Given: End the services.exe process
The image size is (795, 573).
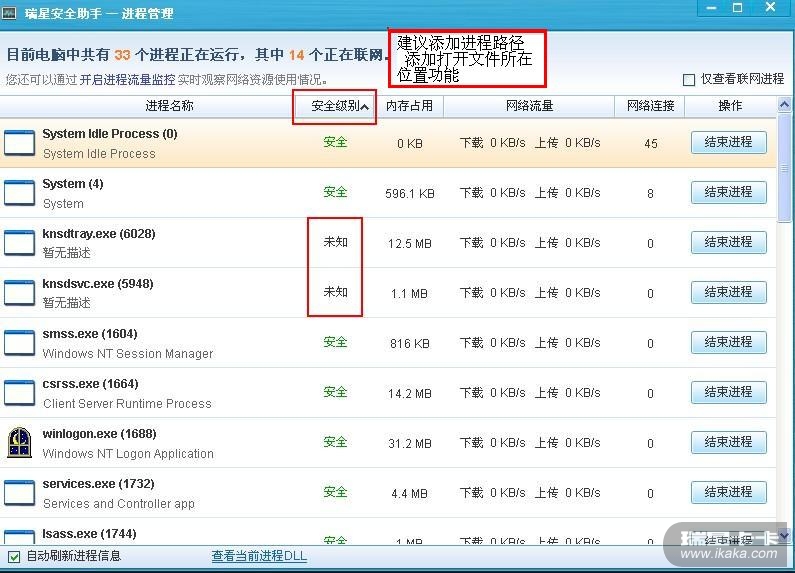Looking at the screenshot, I should coord(729,492).
